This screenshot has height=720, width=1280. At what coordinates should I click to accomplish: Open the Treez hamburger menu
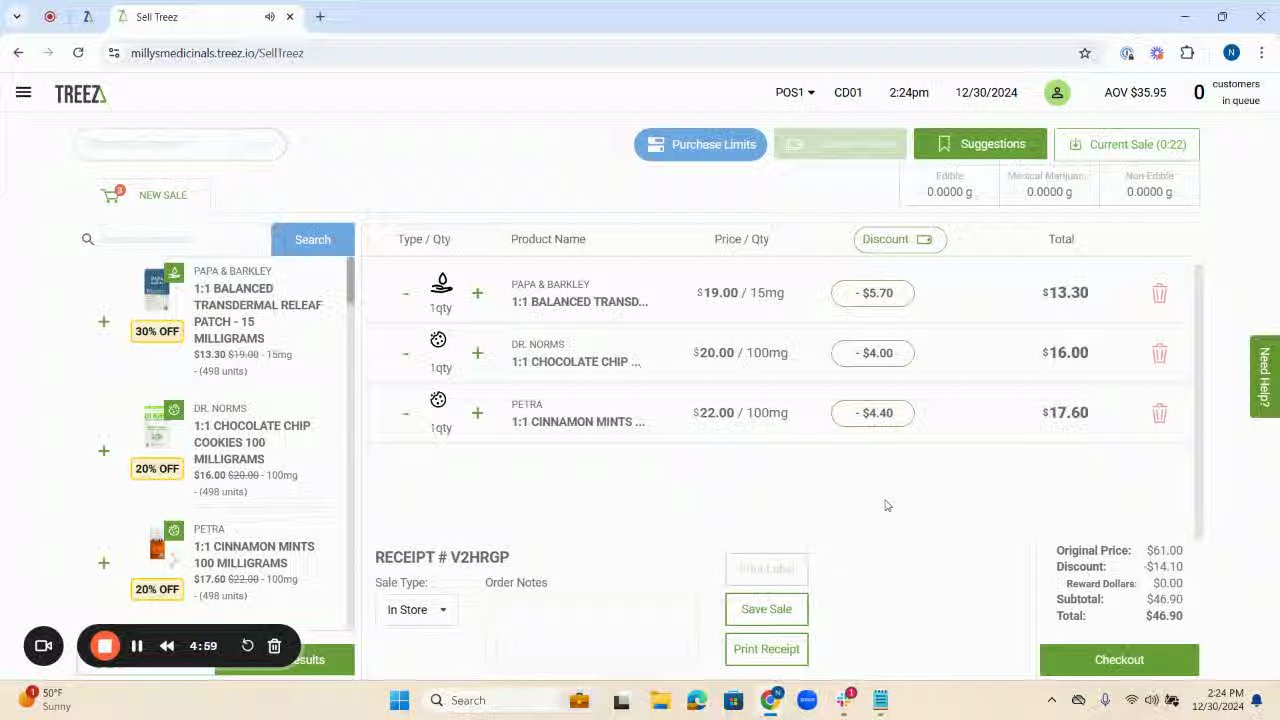(23, 92)
